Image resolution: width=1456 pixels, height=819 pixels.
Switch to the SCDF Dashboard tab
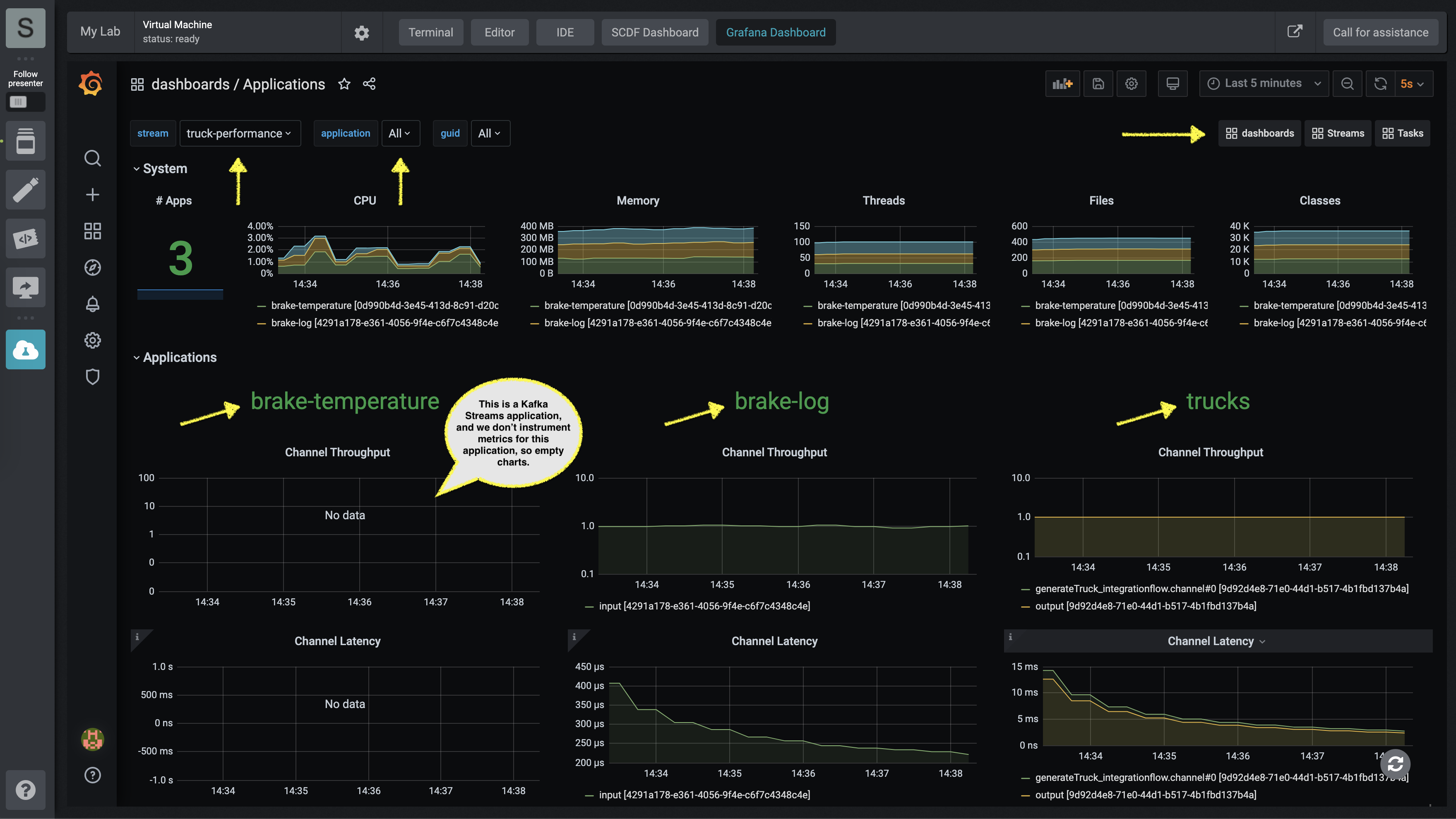(x=654, y=32)
